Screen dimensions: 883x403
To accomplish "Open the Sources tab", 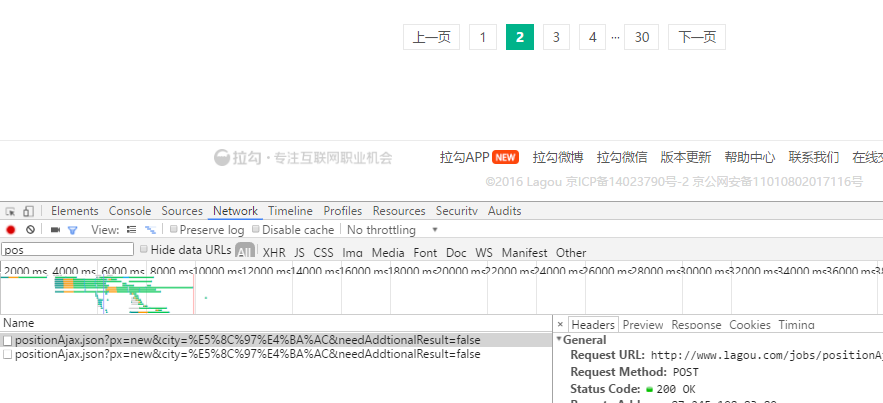I will (182, 211).
